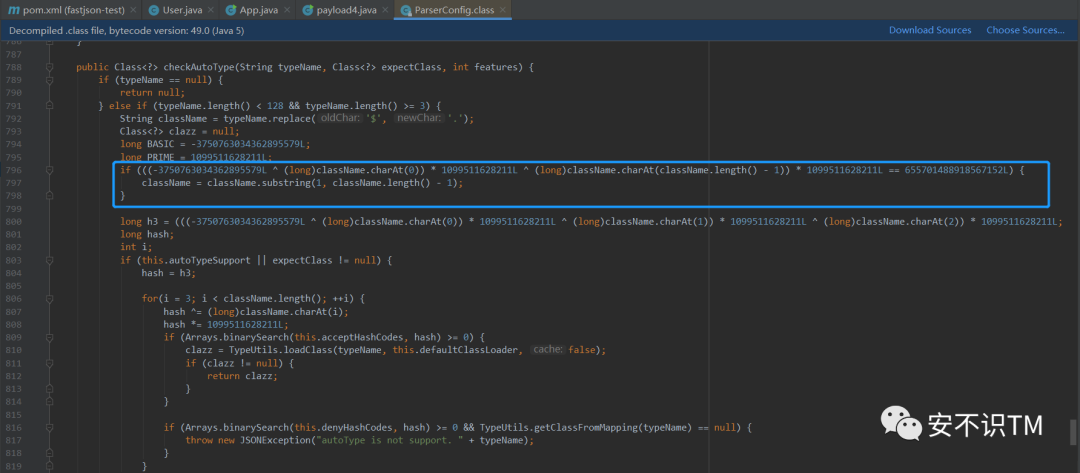The width and height of the screenshot is (1080, 473).
Task: Collapse the checkAutoType method at line 788
Action: [x=49, y=67]
